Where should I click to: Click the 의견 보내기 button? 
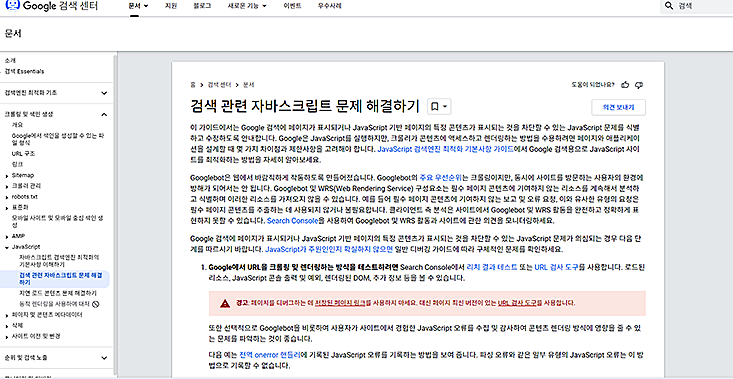pyautogui.click(x=618, y=107)
